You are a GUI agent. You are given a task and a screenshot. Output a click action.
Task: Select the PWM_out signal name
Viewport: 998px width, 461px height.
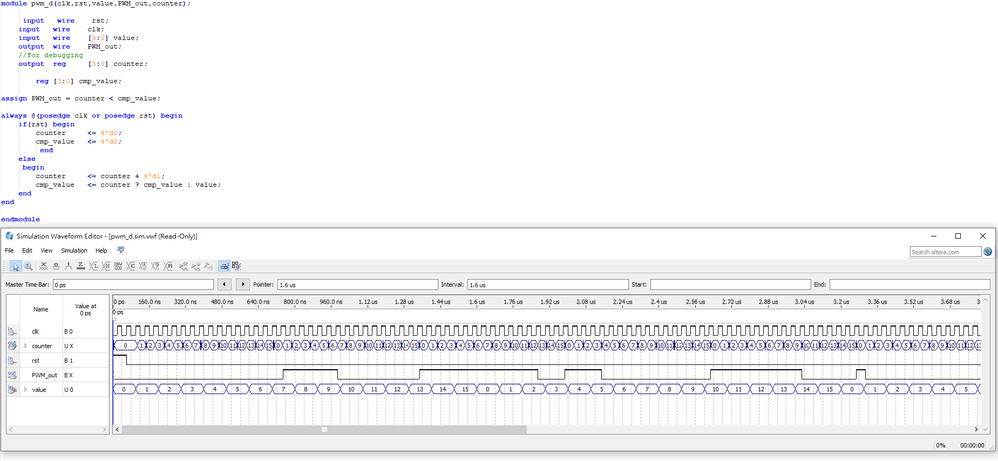point(45,375)
